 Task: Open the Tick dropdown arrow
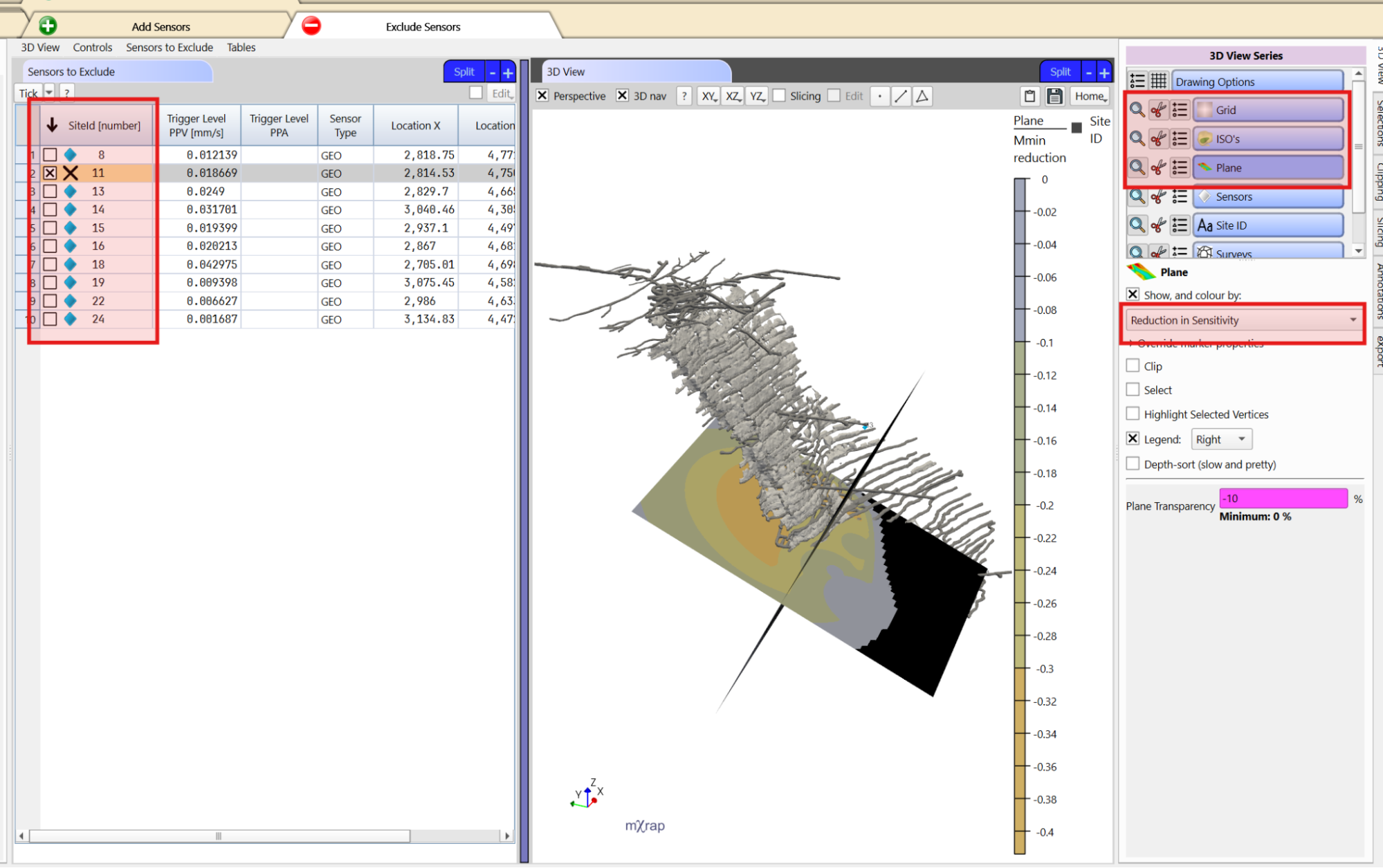coord(49,92)
